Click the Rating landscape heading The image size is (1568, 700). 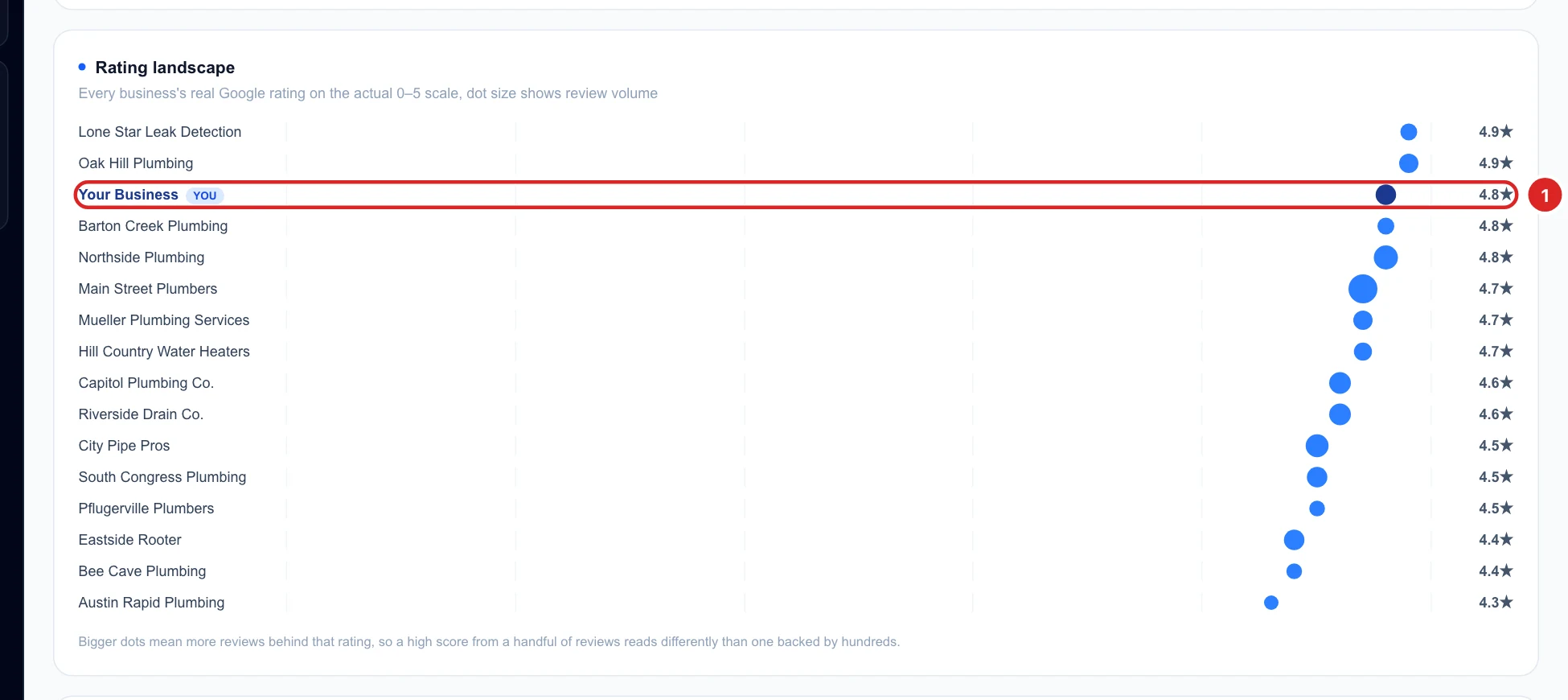(165, 68)
